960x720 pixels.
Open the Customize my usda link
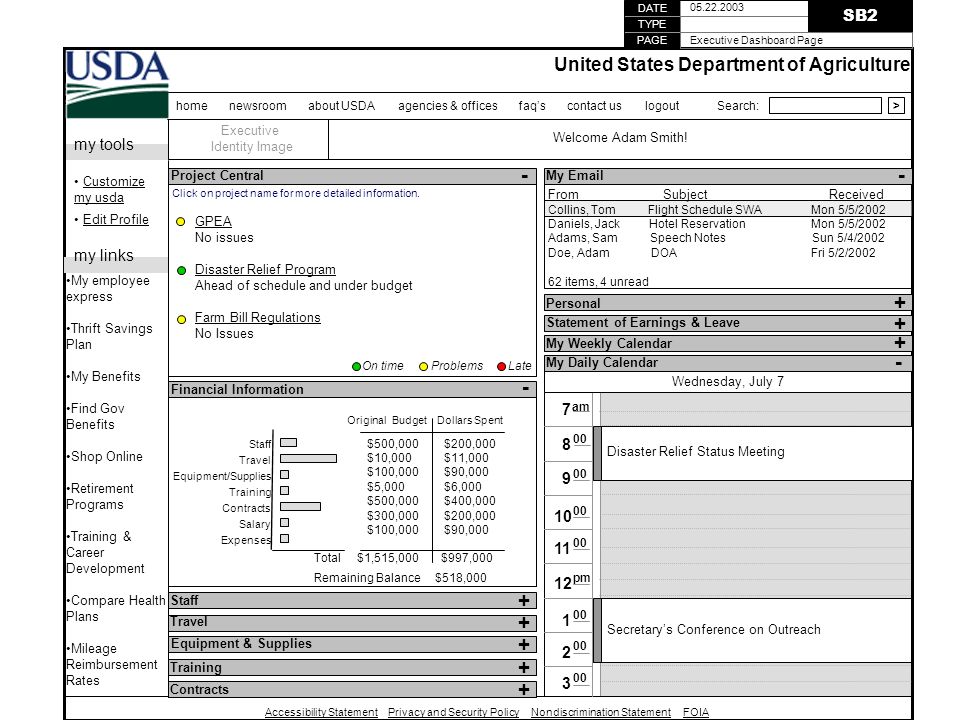(x=109, y=190)
